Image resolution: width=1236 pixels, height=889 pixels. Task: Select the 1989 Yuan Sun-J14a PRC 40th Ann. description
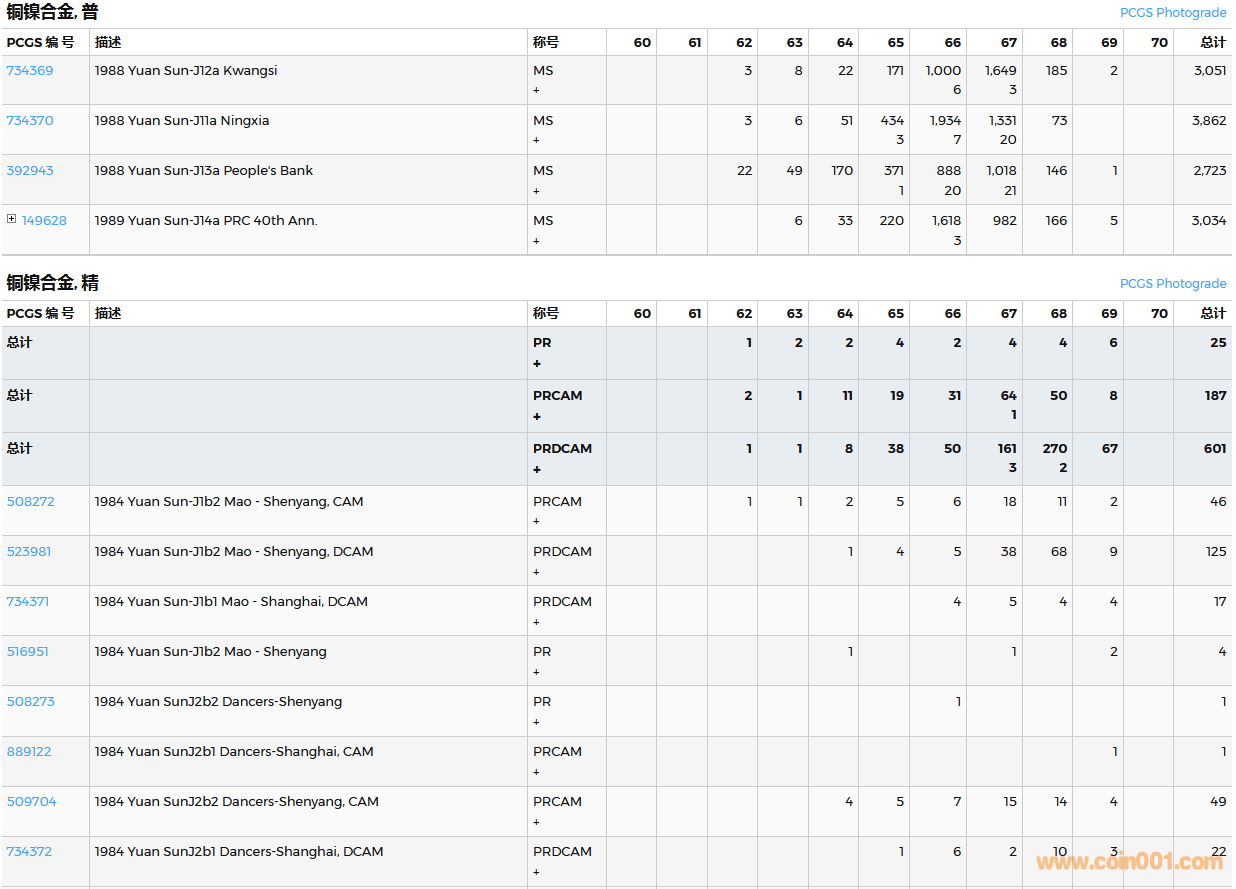coord(206,221)
